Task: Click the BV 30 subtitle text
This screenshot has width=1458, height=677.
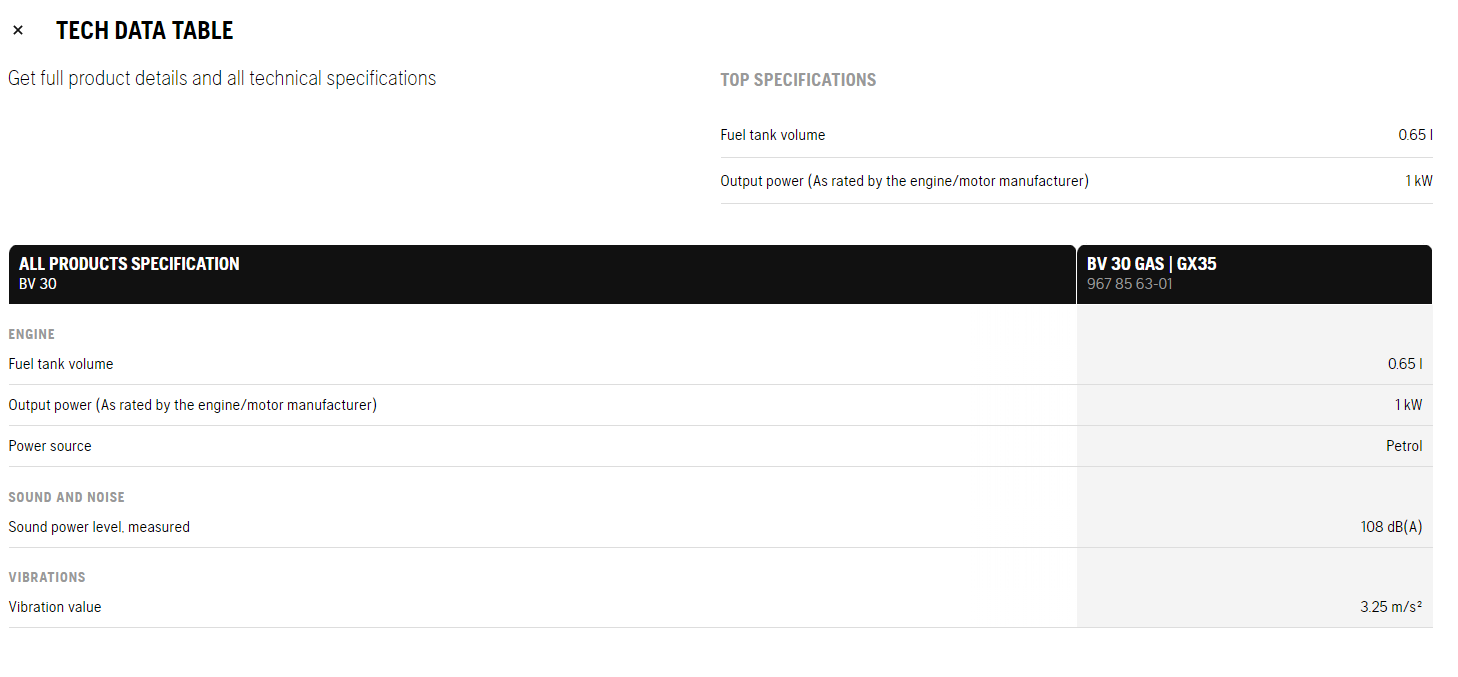Action: point(38,284)
